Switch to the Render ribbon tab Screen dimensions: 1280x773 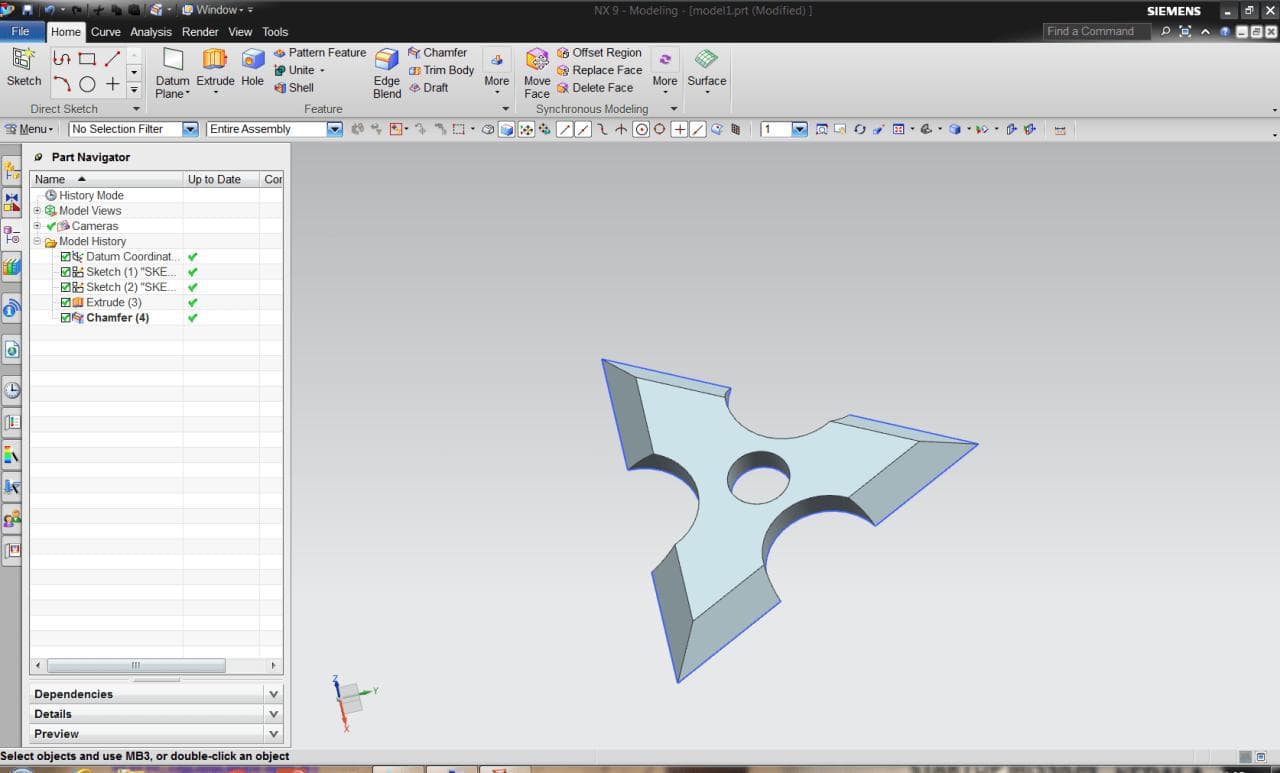tap(200, 32)
